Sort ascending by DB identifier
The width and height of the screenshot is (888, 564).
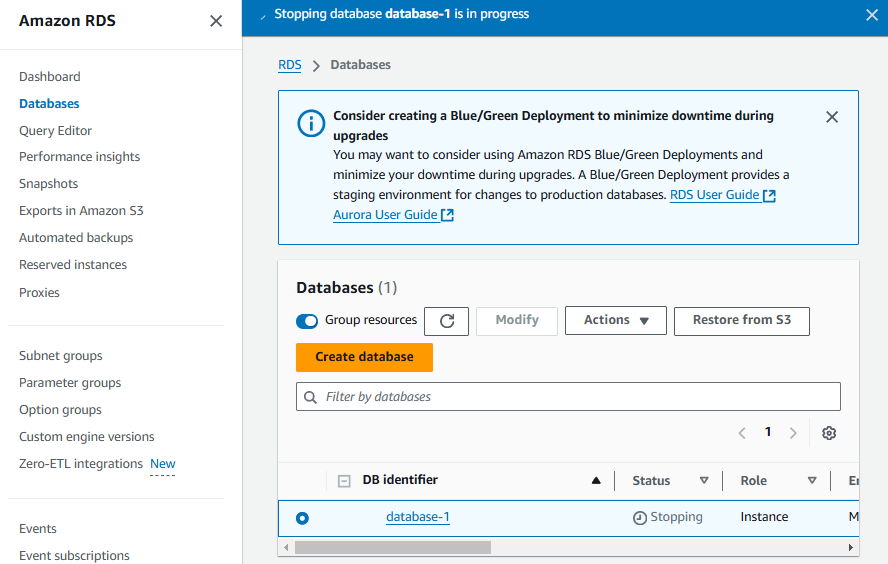pos(596,481)
